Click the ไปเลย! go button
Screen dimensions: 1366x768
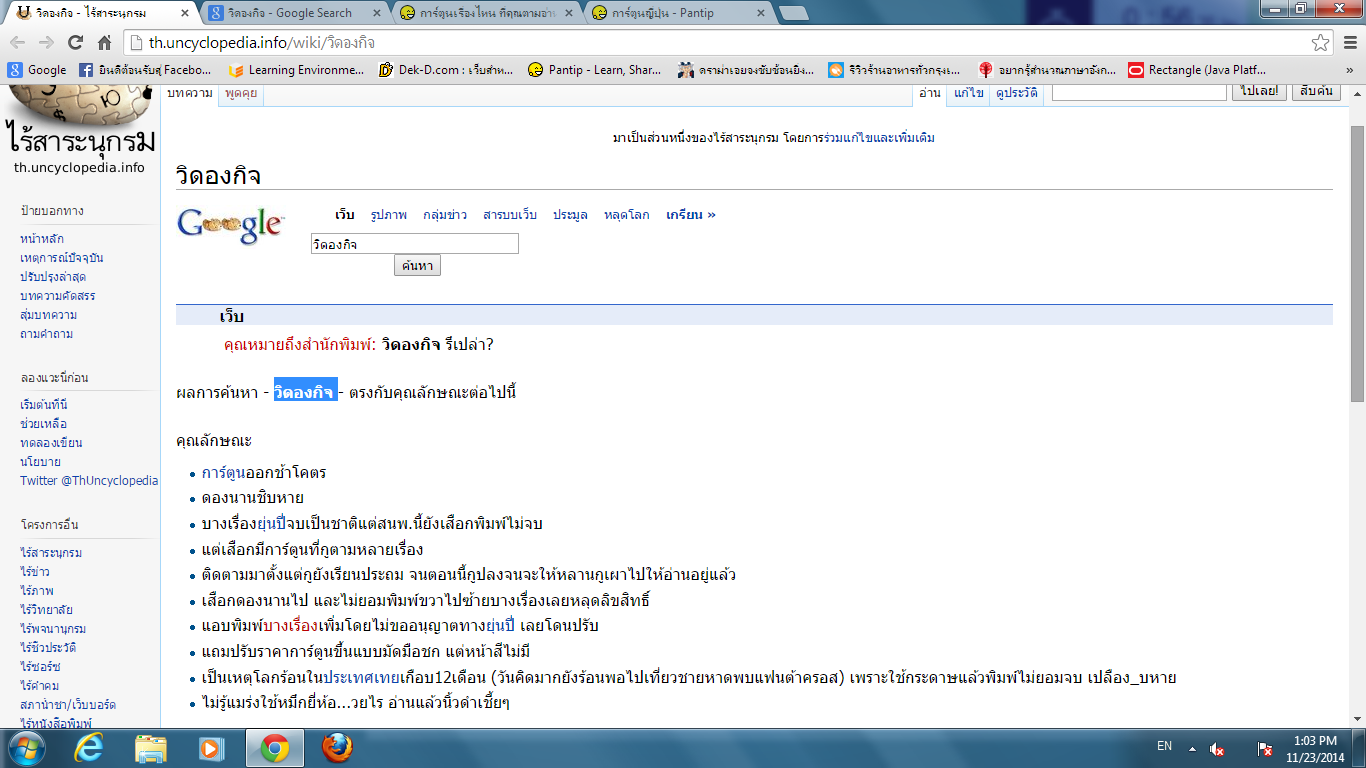tap(1259, 91)
